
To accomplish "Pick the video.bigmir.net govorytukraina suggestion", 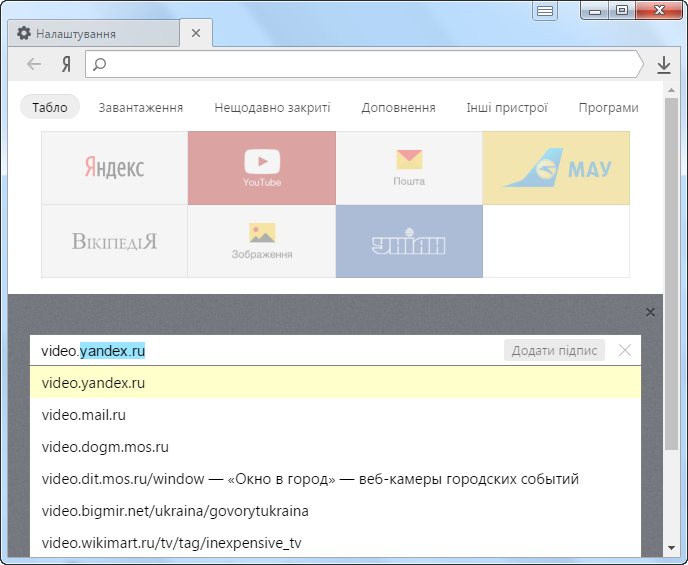I will pyautogui.click(x=335, y=511).
